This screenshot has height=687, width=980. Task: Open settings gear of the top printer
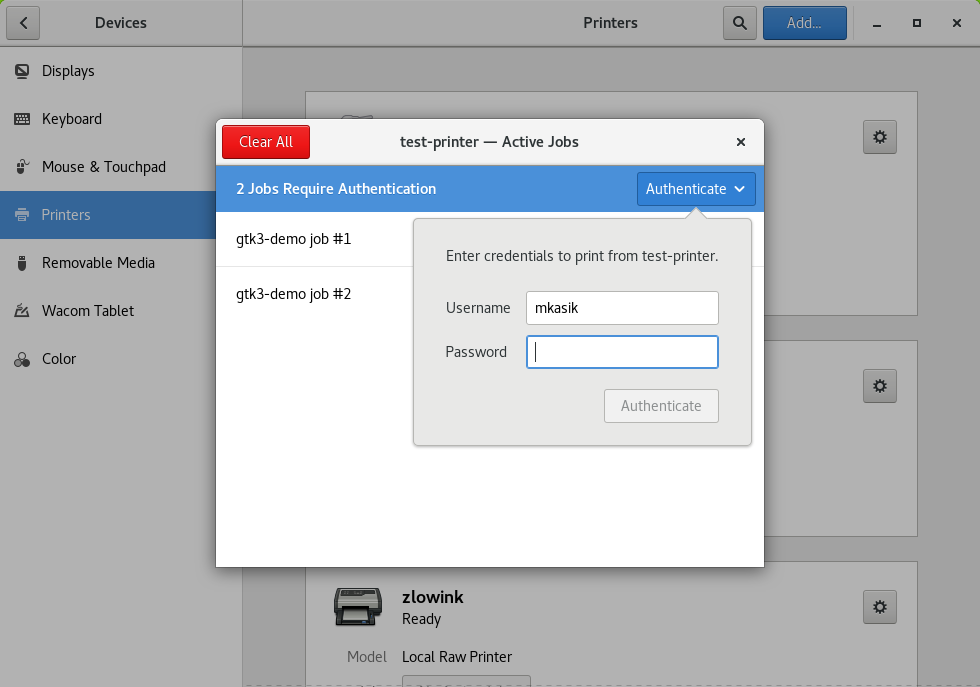pyautogui.click(x=879, y=137)
